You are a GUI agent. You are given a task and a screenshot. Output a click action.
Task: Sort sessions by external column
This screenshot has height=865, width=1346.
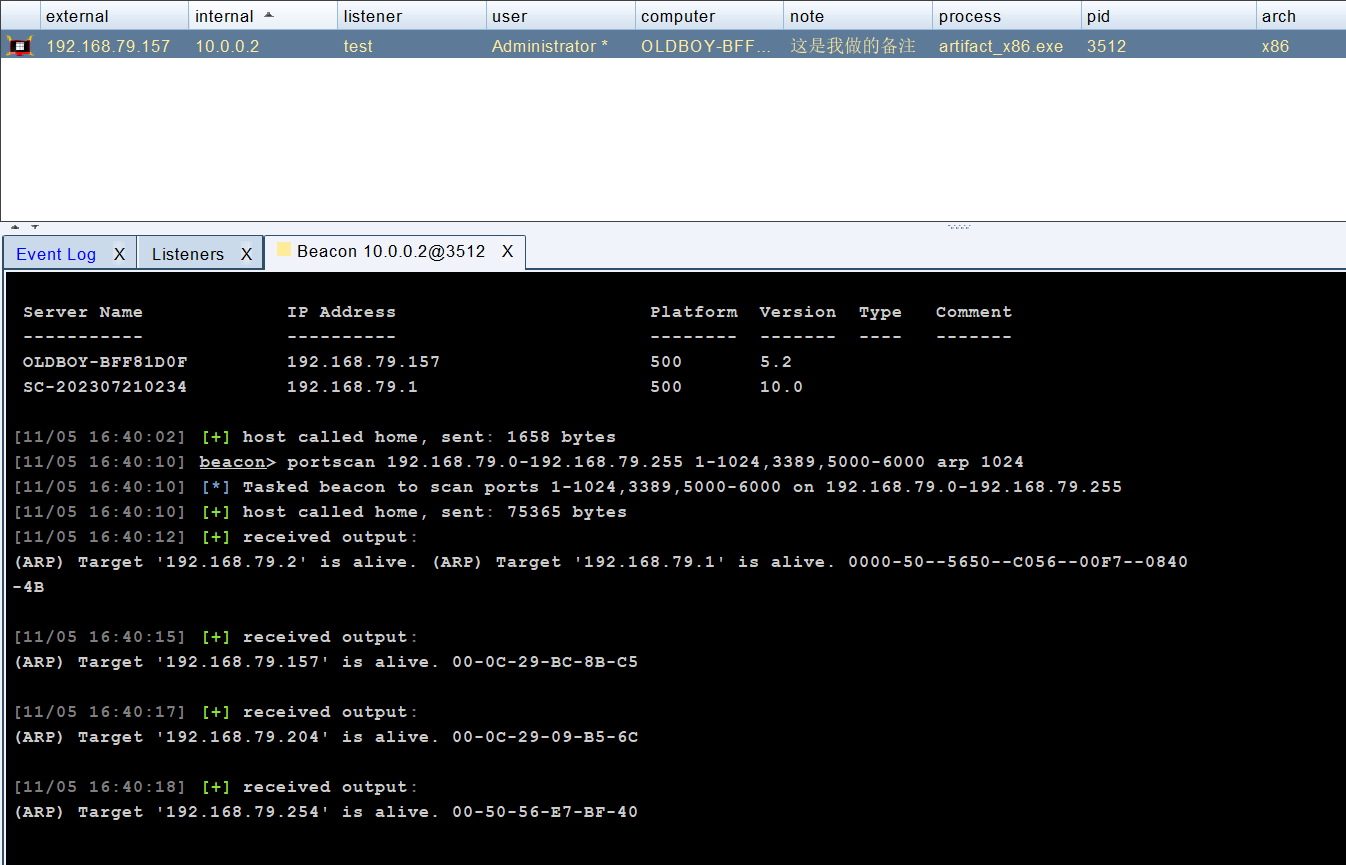point(114,16)
